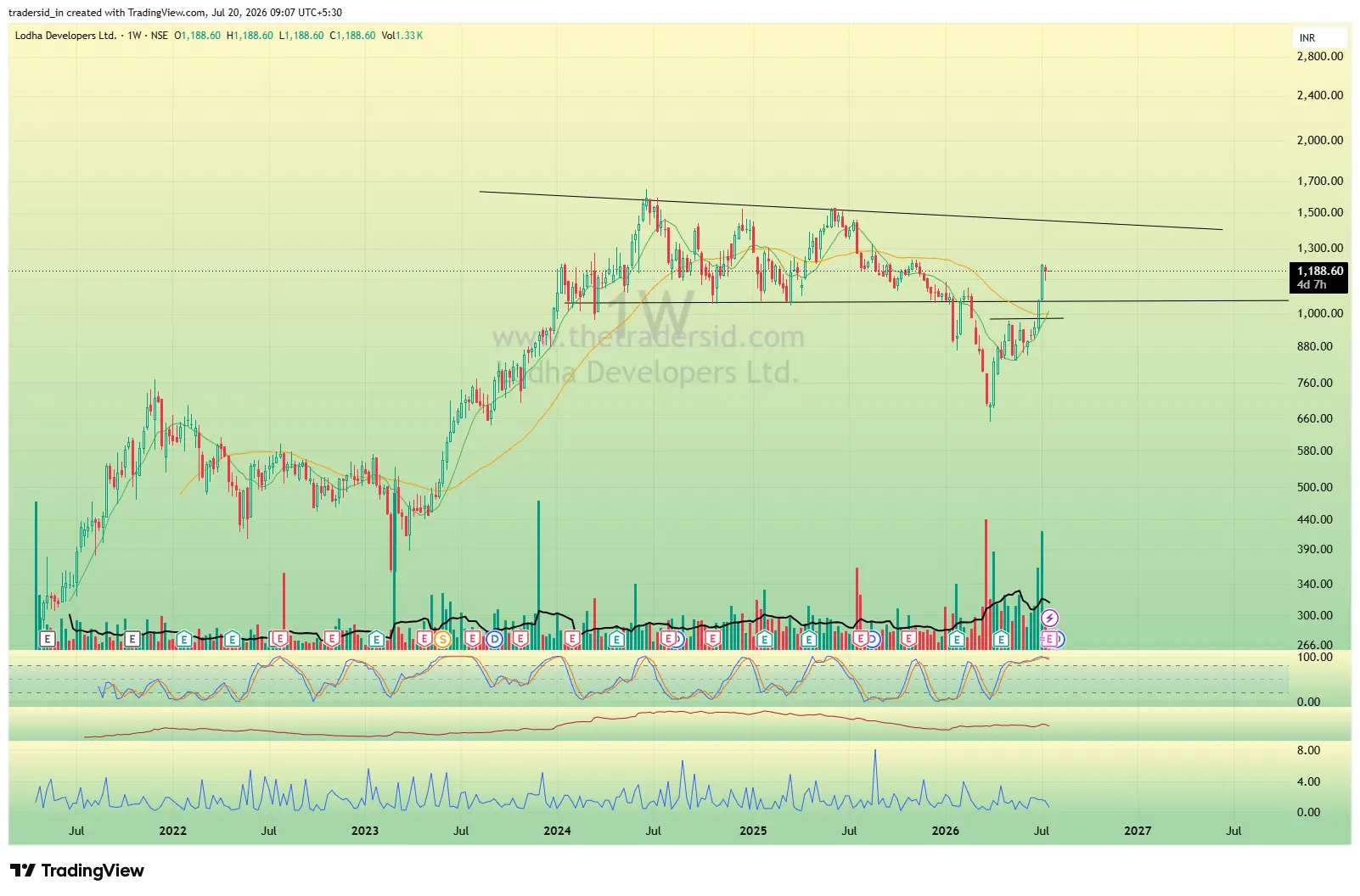
Task: Select the long horizontal support line
Action: click(926, 302)
